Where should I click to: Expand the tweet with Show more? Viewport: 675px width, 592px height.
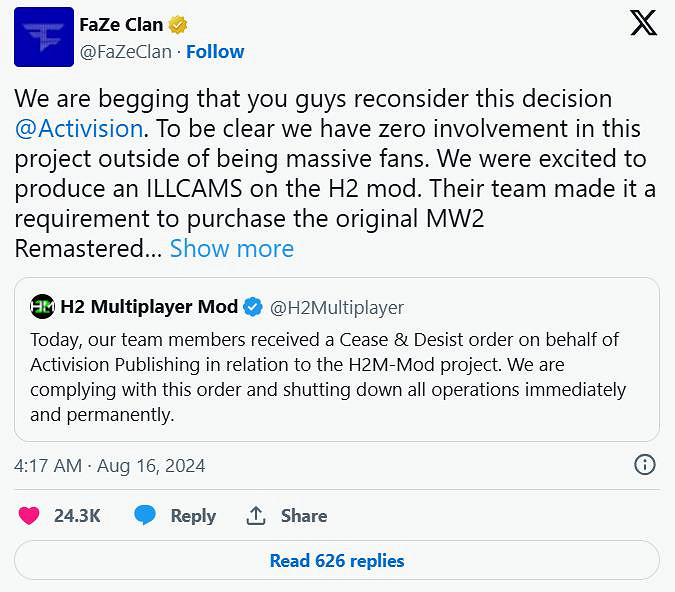232,248
